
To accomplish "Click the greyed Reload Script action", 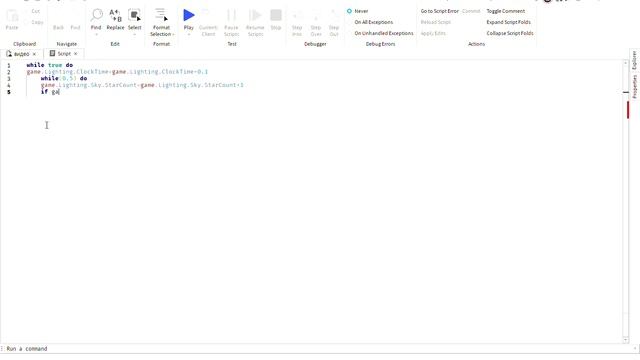I will (x=436, y=22).
